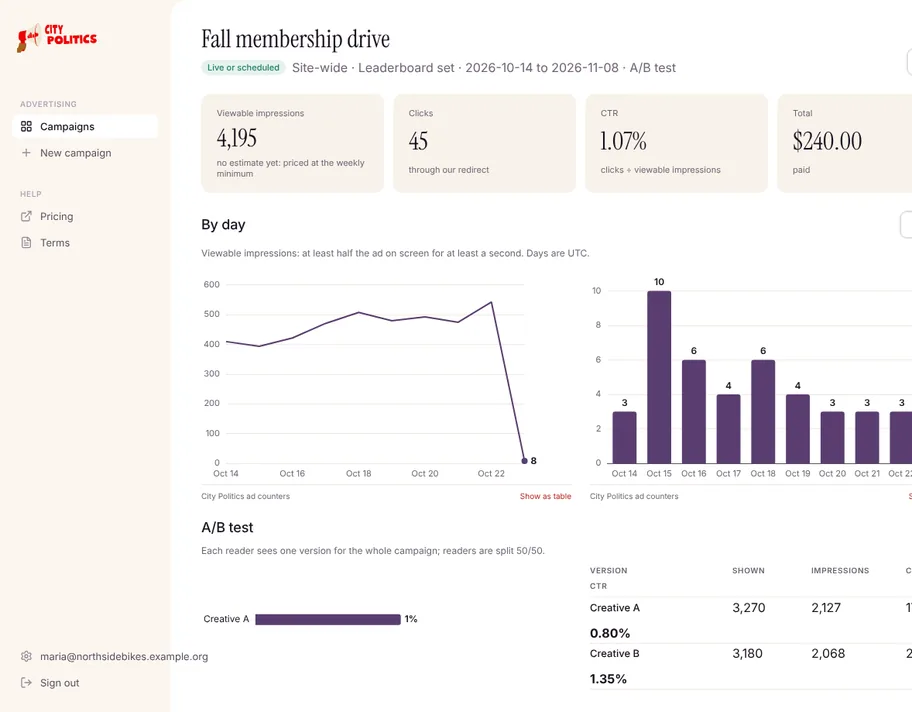The width and height of the screenshot is (912, 712).
Task: Click the Oct 14 bar in clicks chart
Action: point(624,437)
